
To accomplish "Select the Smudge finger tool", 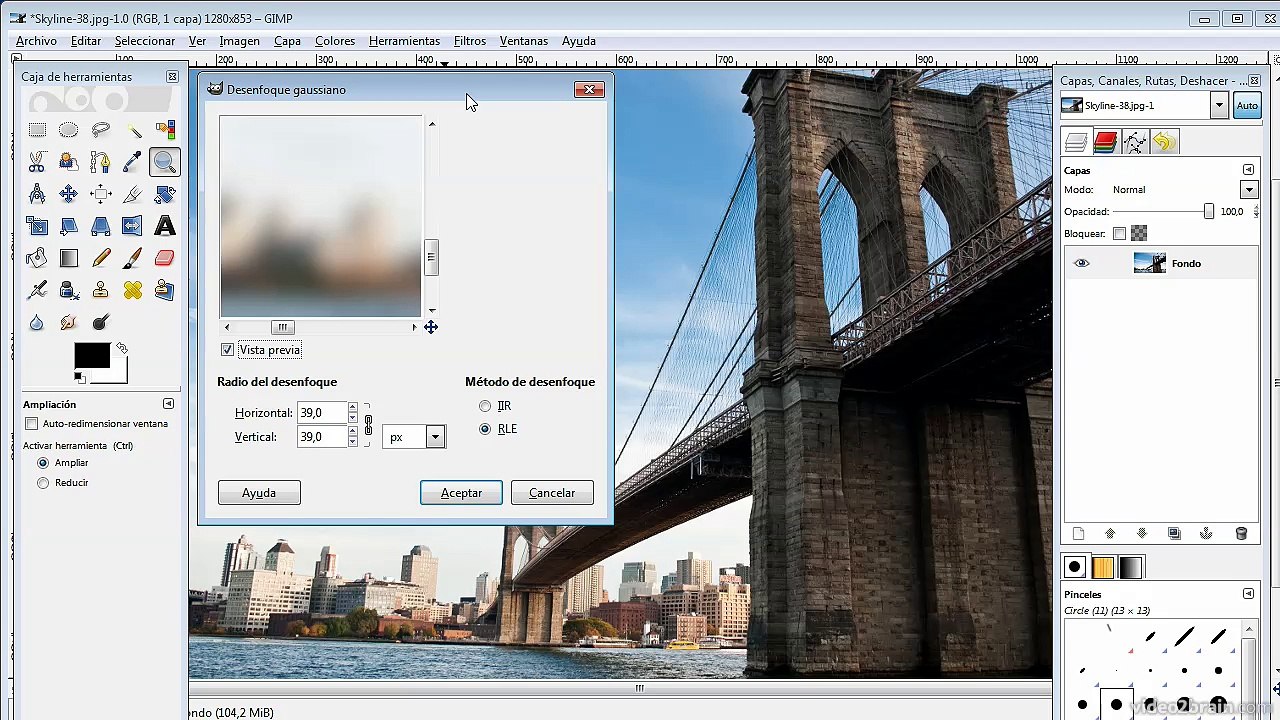I will [68, 322].
